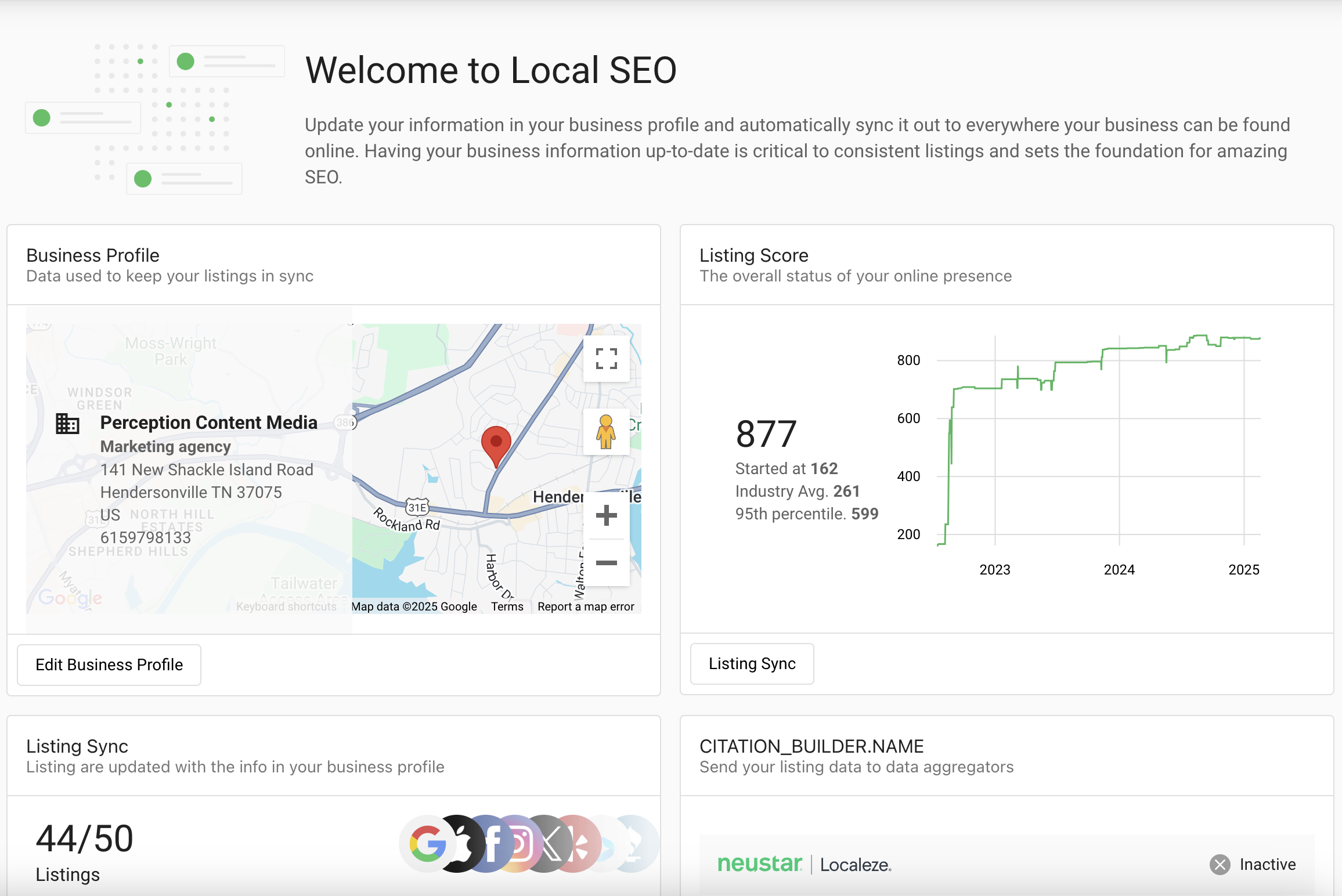
Task: Click the Inactive status X icon
Action: tap(1220, 865)
